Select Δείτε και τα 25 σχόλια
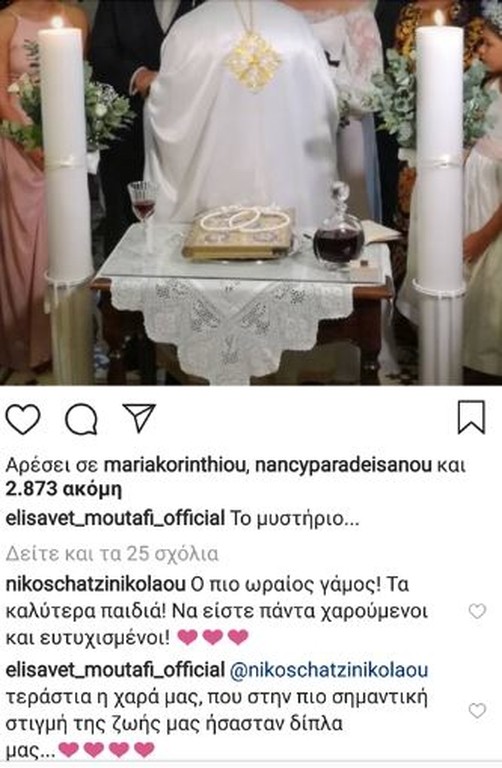This screenshot has height=768, width=502. click(x=112, y=554)
